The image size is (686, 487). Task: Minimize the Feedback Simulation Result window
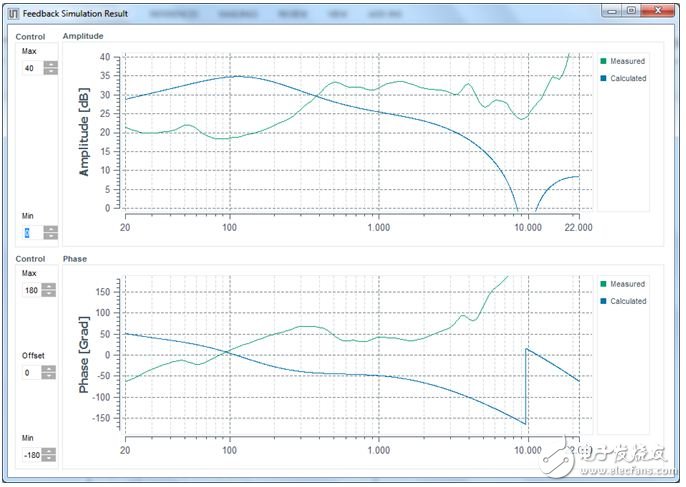[x=612, y=11]
